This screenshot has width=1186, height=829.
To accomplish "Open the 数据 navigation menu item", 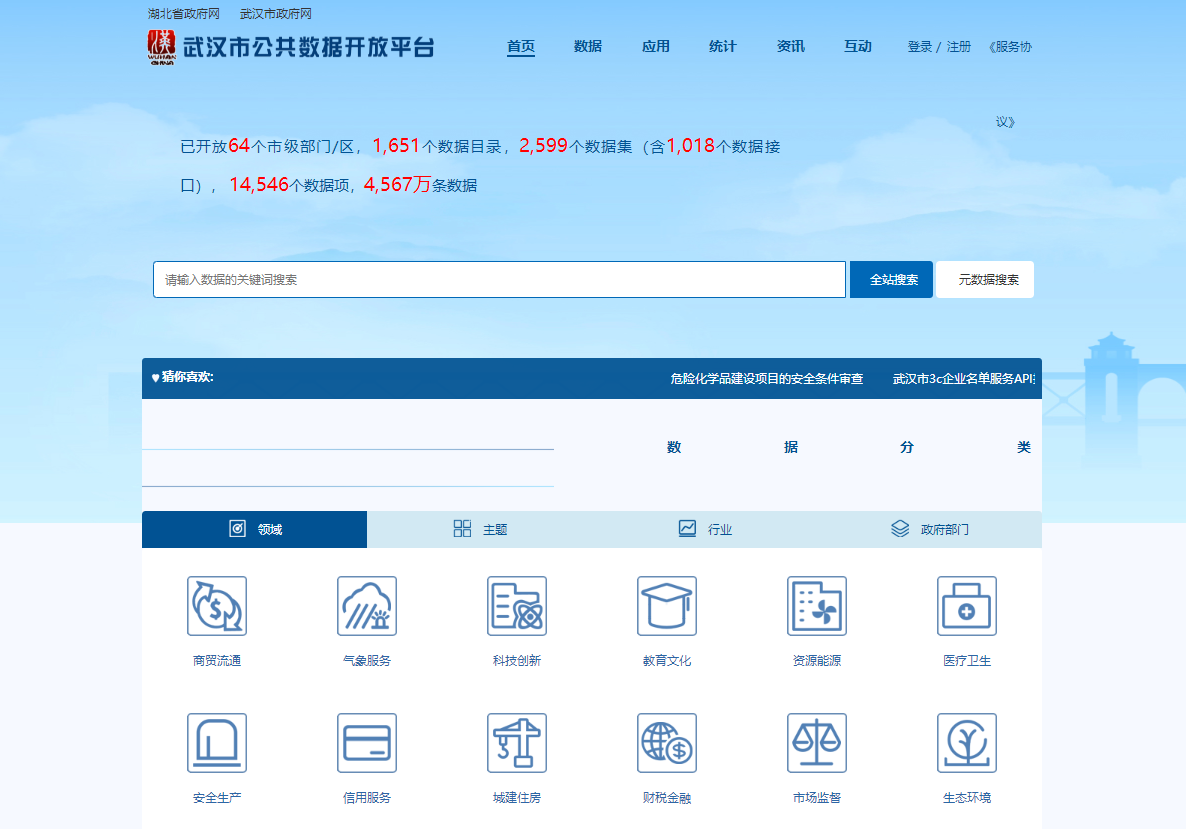I will pos(588,47).
